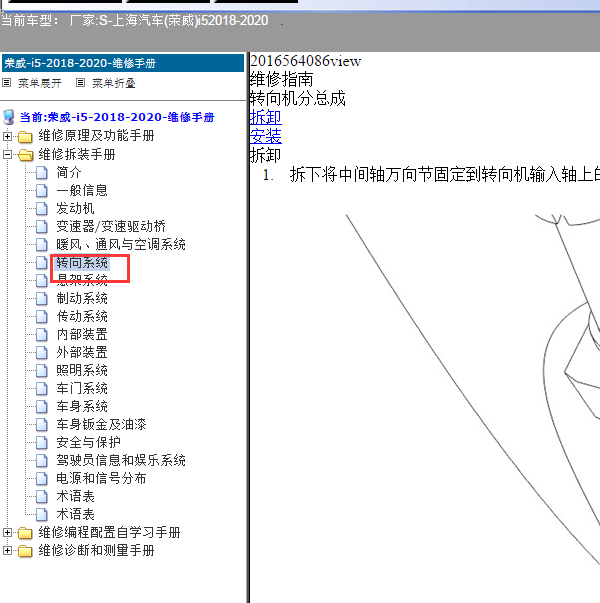Click the page icon next to 转向系统
This screenshot has width=600, height=603.
tap(42, 263)
